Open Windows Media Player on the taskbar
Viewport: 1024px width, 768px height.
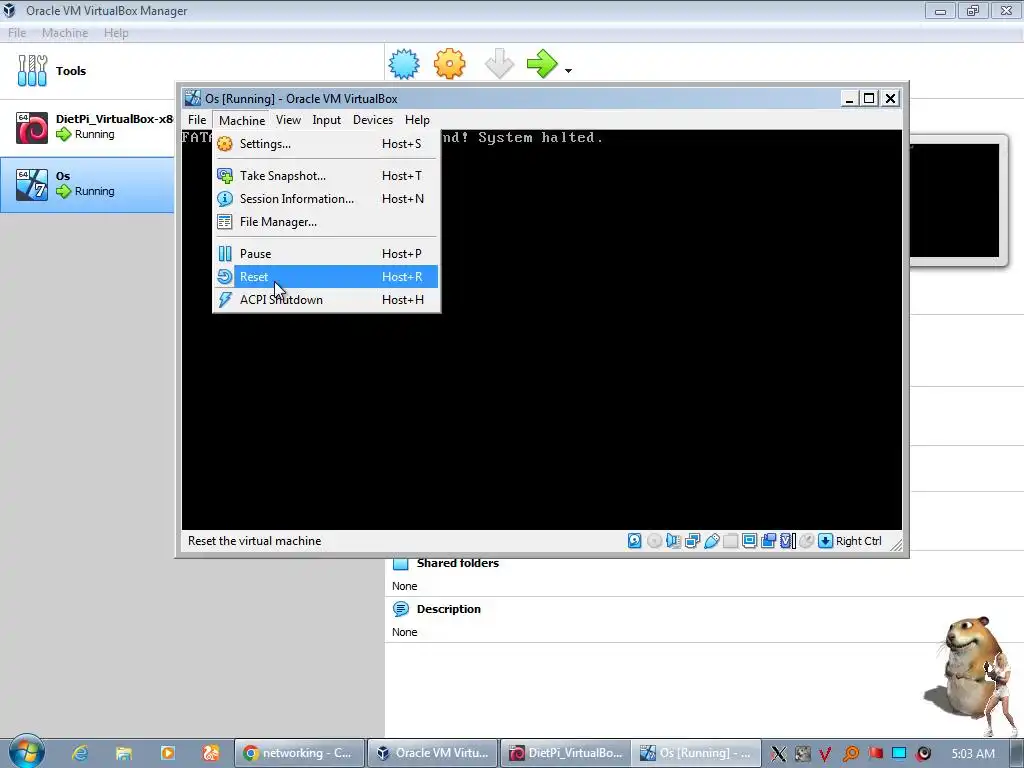pos(167,753)
